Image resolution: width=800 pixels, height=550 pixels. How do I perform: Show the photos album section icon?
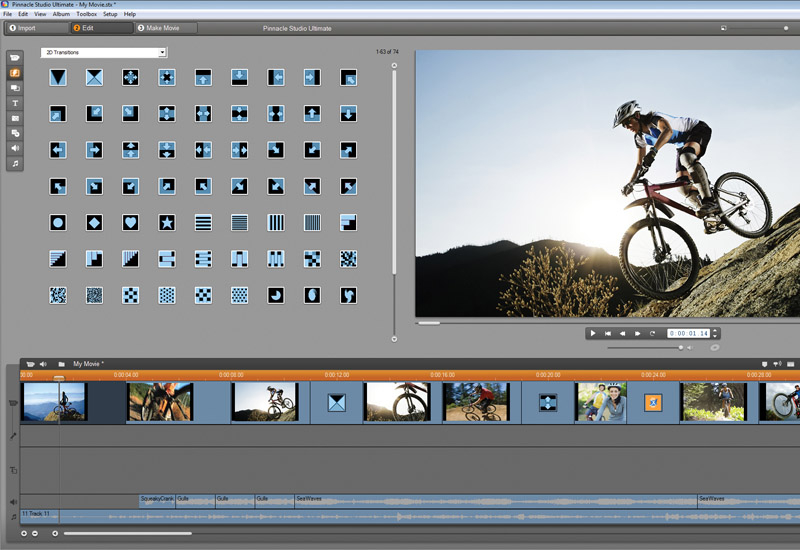(15, 118)
